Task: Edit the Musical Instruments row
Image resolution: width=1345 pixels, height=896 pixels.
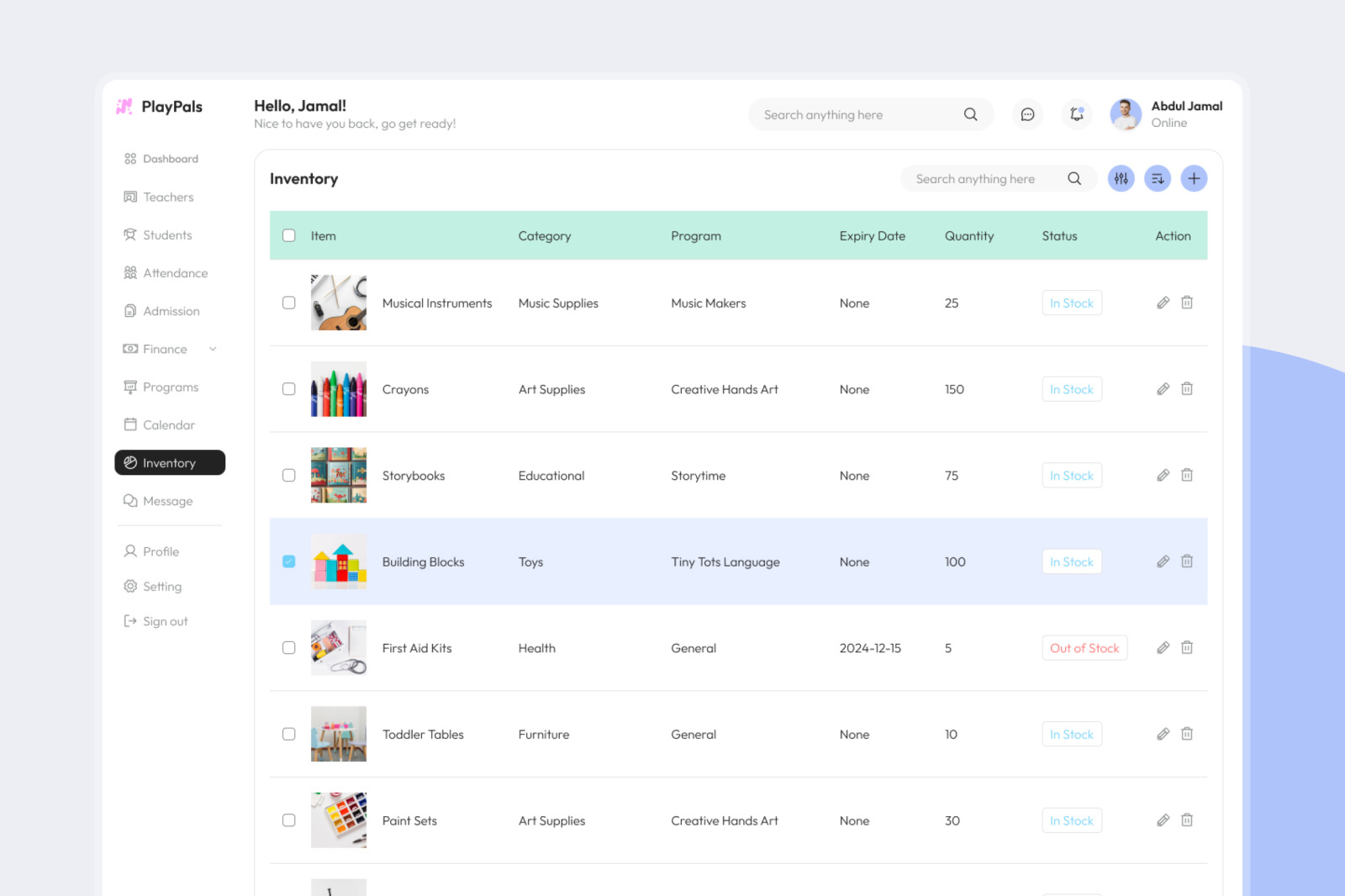Action: click(x=1163, y=303)
